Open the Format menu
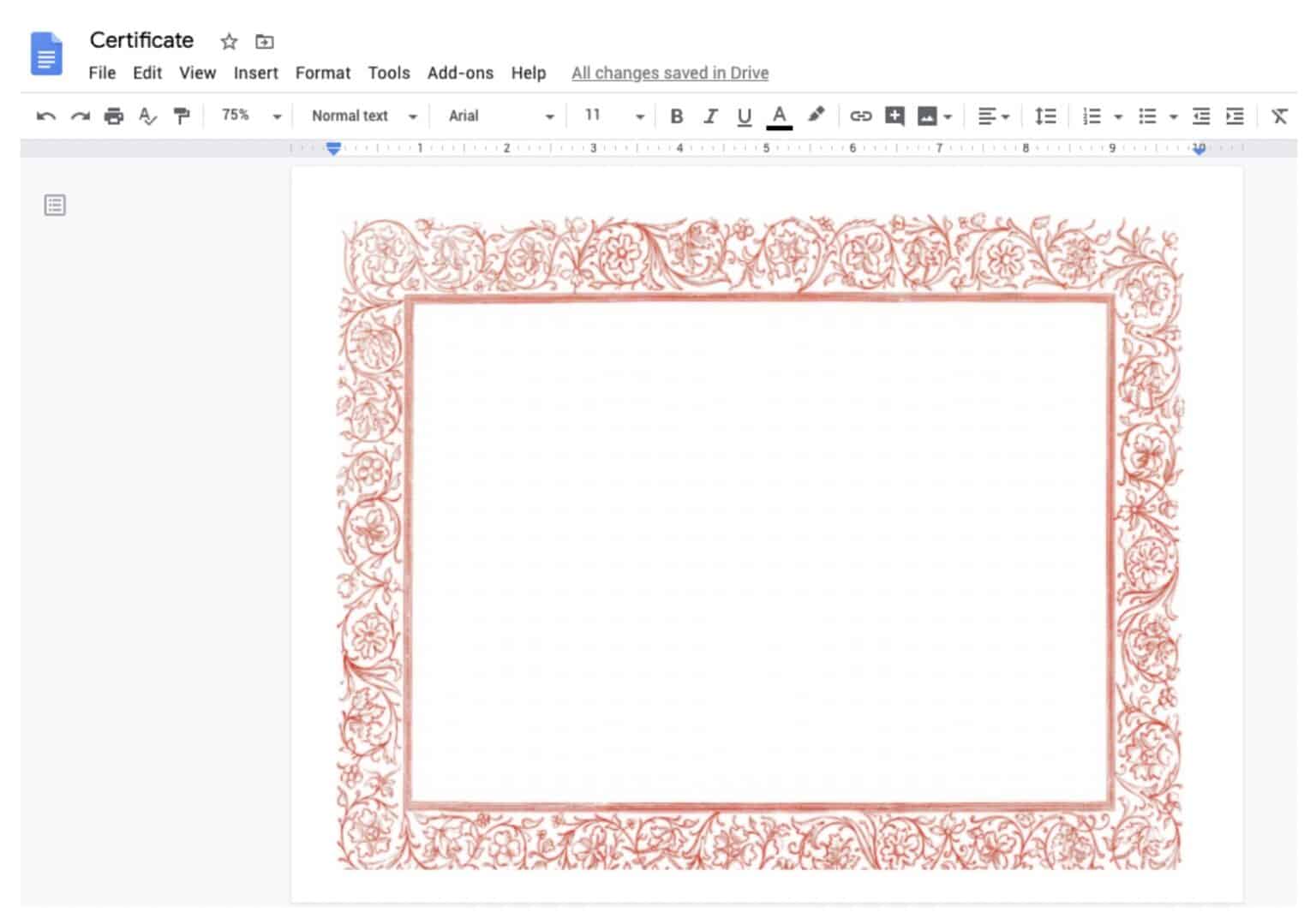Viewport: 1316px width, 924px height. click(323, 73)
